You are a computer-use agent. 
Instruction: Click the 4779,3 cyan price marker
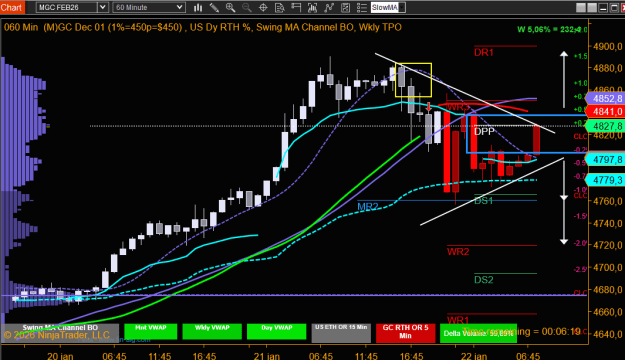[606, 180]
